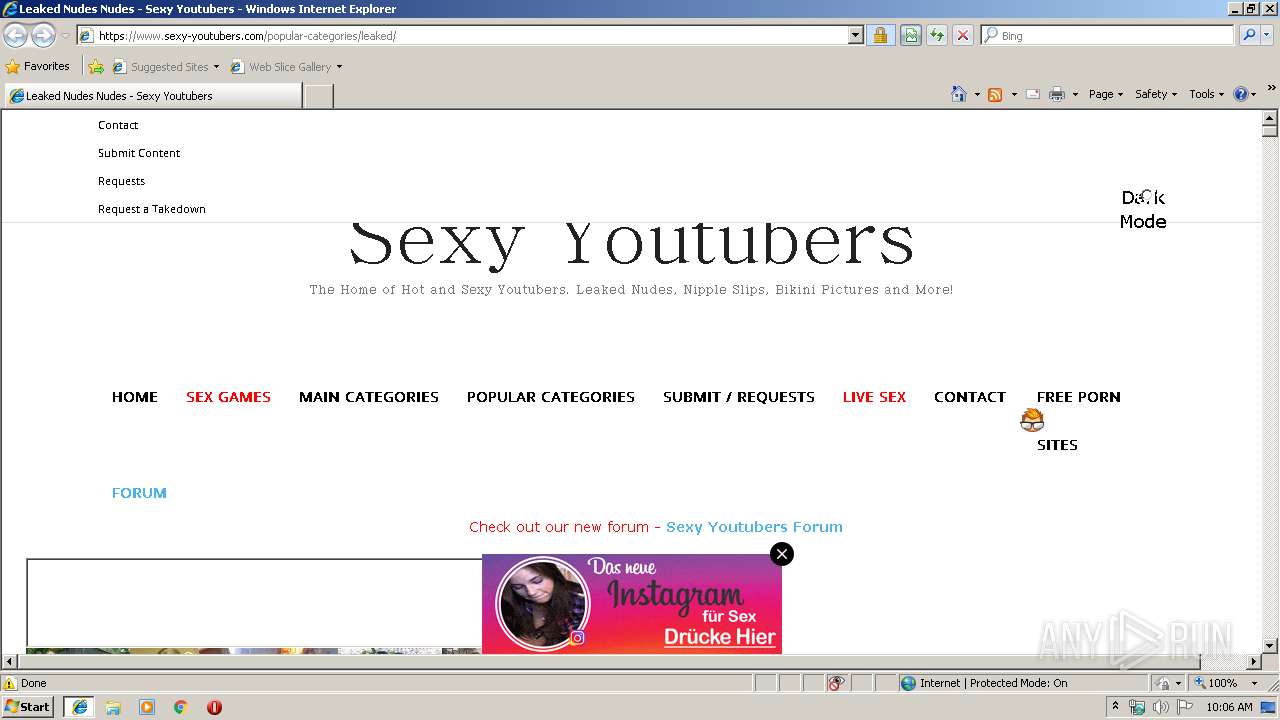Click the Instagram Drücke Hier ad banner
The height and width of the screenshot is (720, 1280).
[632, 604]
